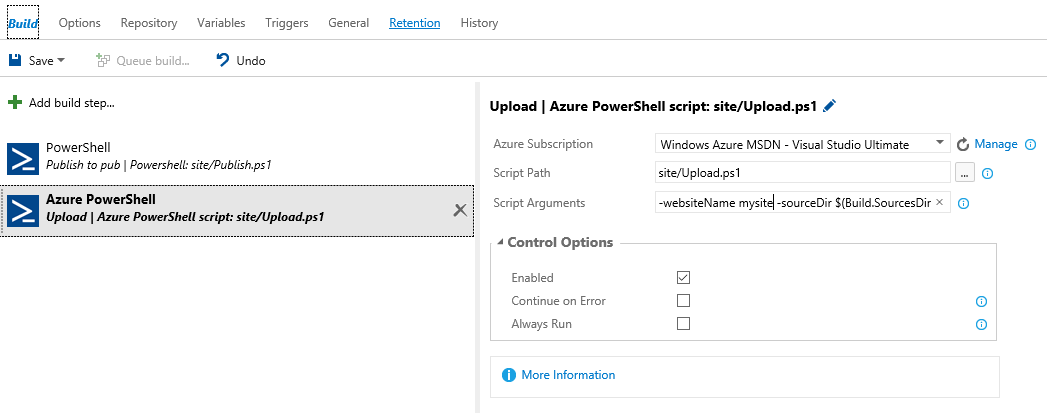
Task: Click info icon for Continue on Error
Action: pos(981,302)
